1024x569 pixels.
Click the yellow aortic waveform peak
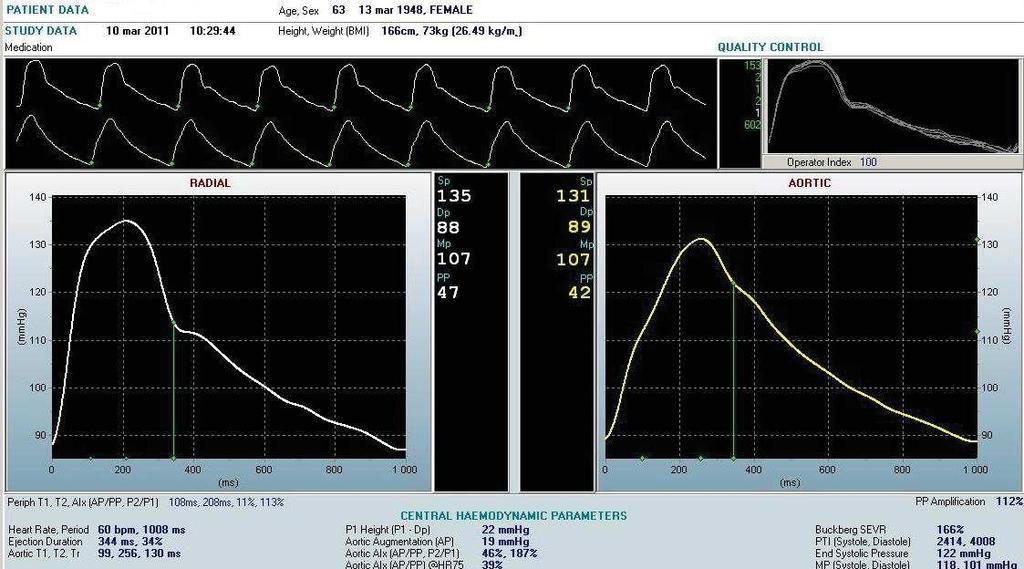click(701, 239)
